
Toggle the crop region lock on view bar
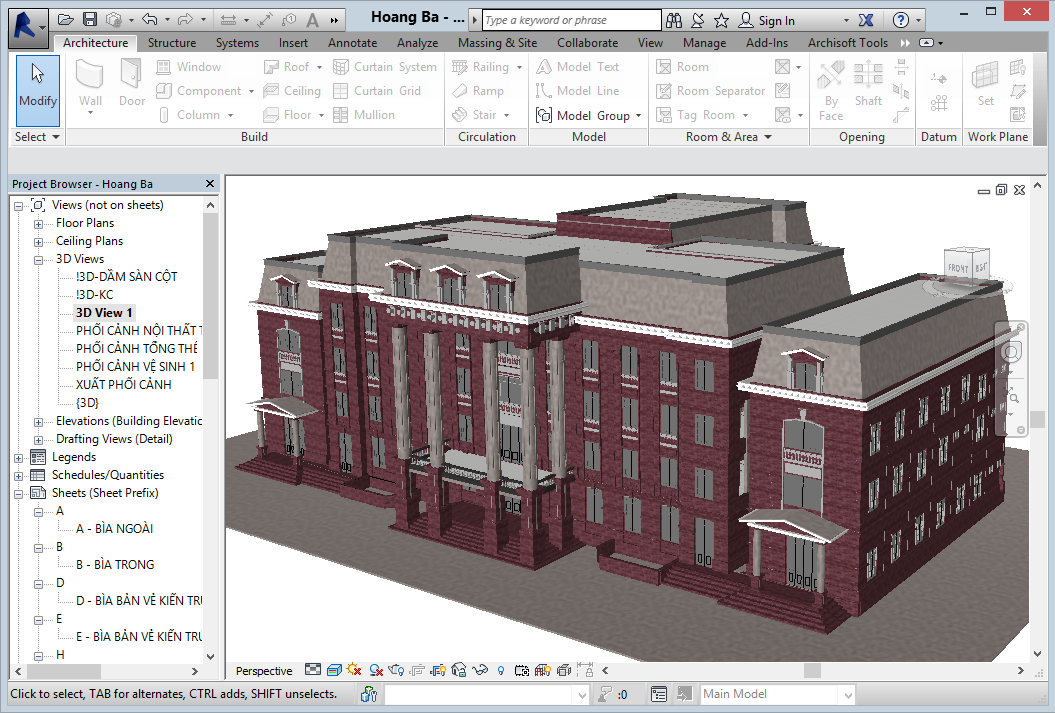[x=587, y=671]
